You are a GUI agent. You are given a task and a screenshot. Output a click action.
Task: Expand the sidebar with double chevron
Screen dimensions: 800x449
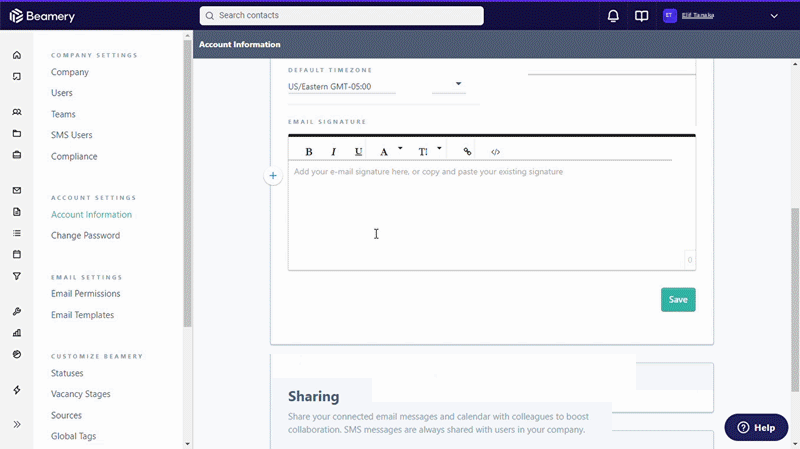[x=17, y=425]
